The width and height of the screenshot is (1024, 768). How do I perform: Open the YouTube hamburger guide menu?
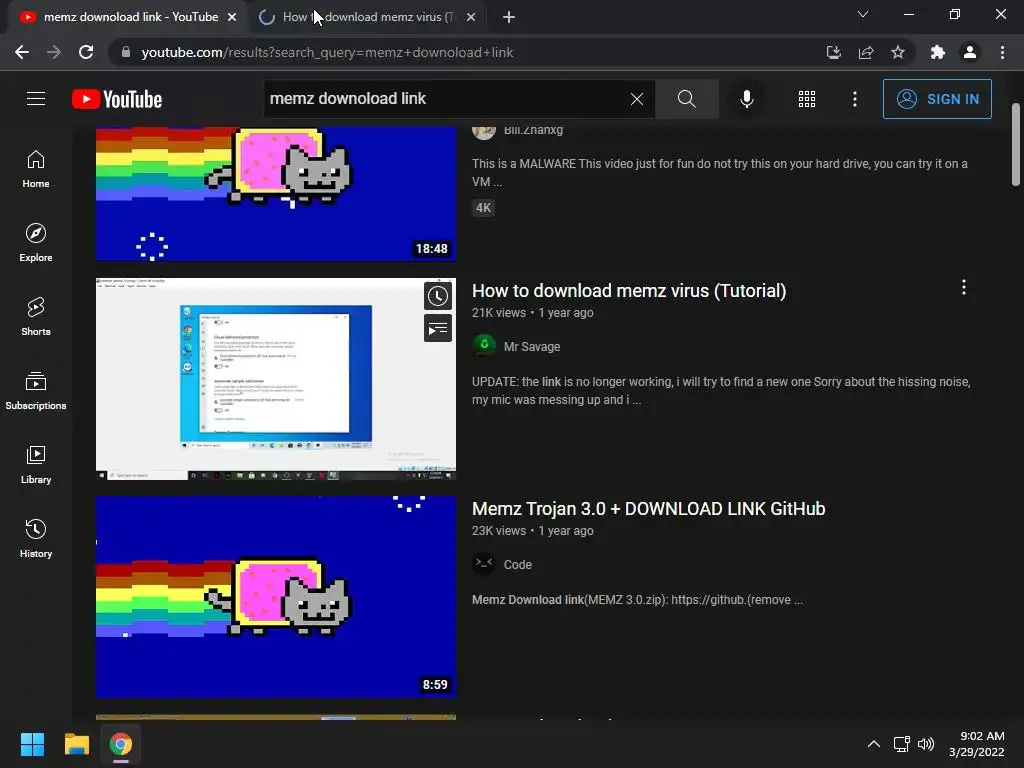point(36,99)
